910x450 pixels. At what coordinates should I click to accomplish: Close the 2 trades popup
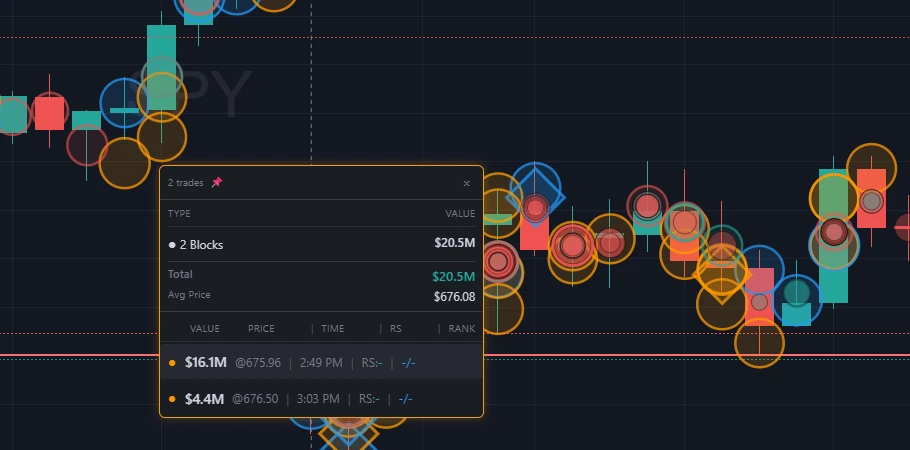coord(467,183)
